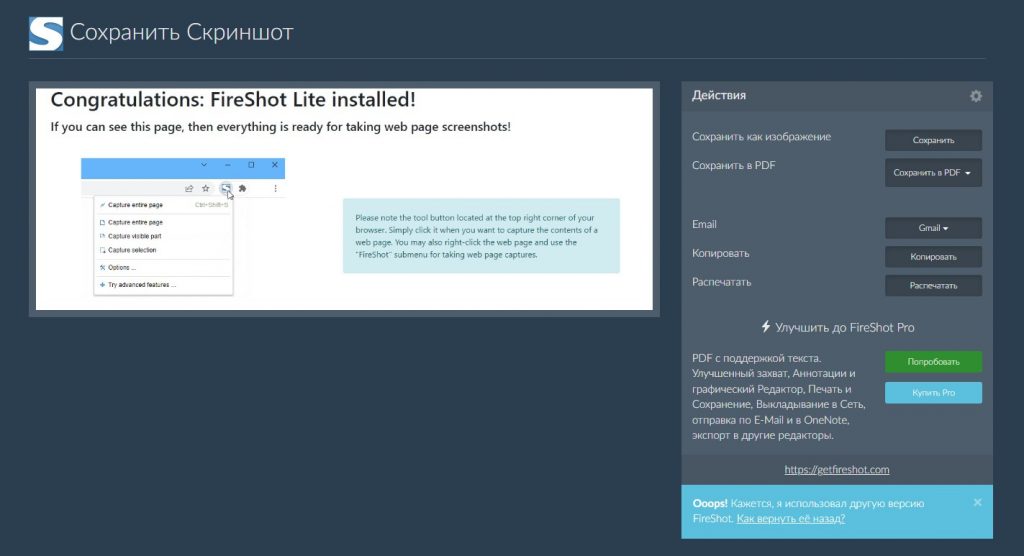Click the Email label
Image resolution: width=1024 pixels, height=556 pixels.
tap(704, 224)
